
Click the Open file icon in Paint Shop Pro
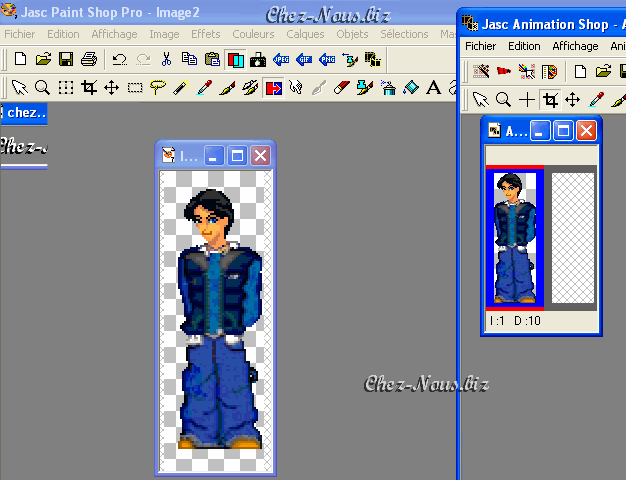coord(43,59)
